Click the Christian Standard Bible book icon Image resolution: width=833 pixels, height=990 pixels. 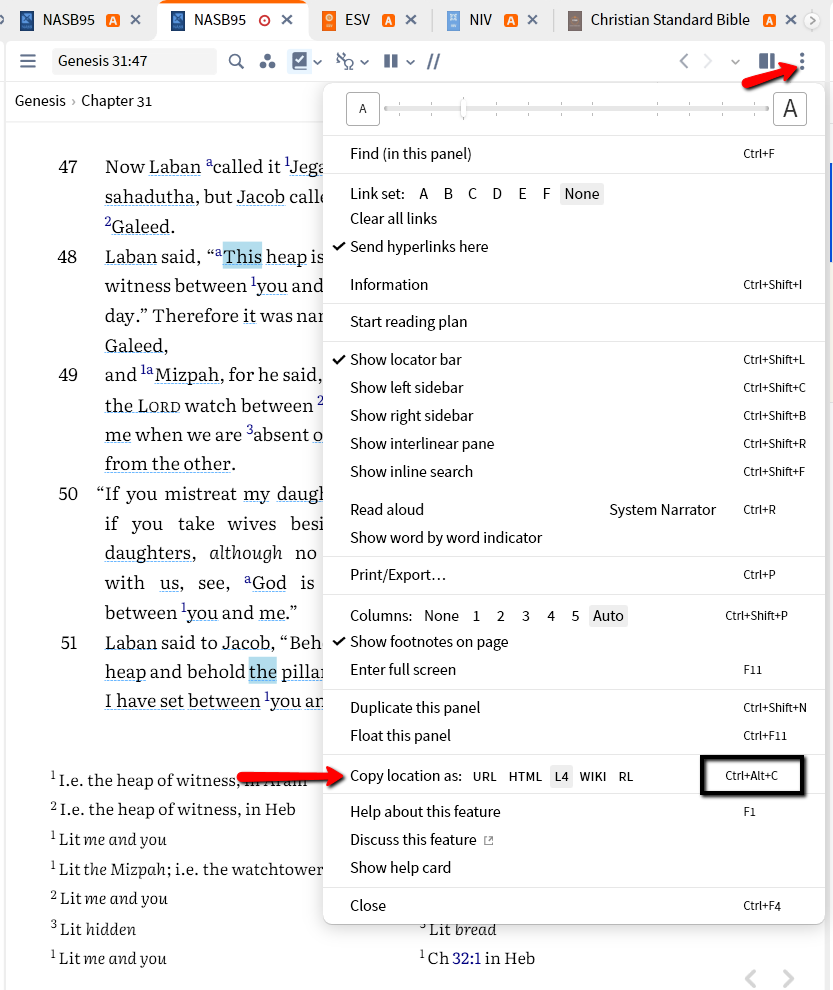575,20
